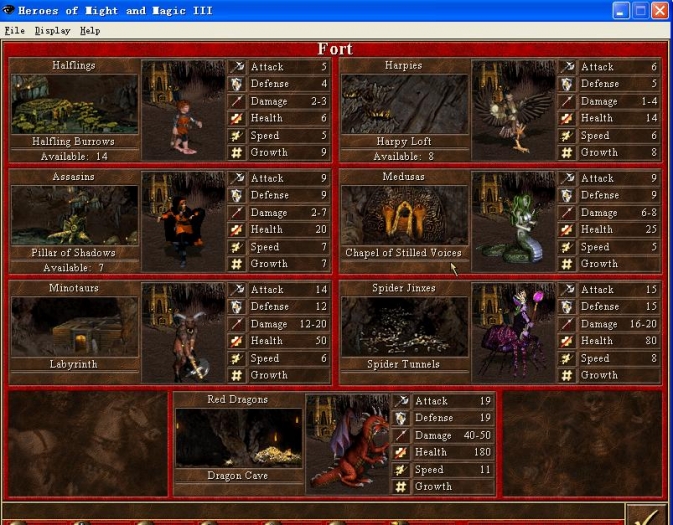Click the Minotaurs Damage arrow icon
Image resolution: width=673 pixels, height=525 pixels.
point(236,324)
